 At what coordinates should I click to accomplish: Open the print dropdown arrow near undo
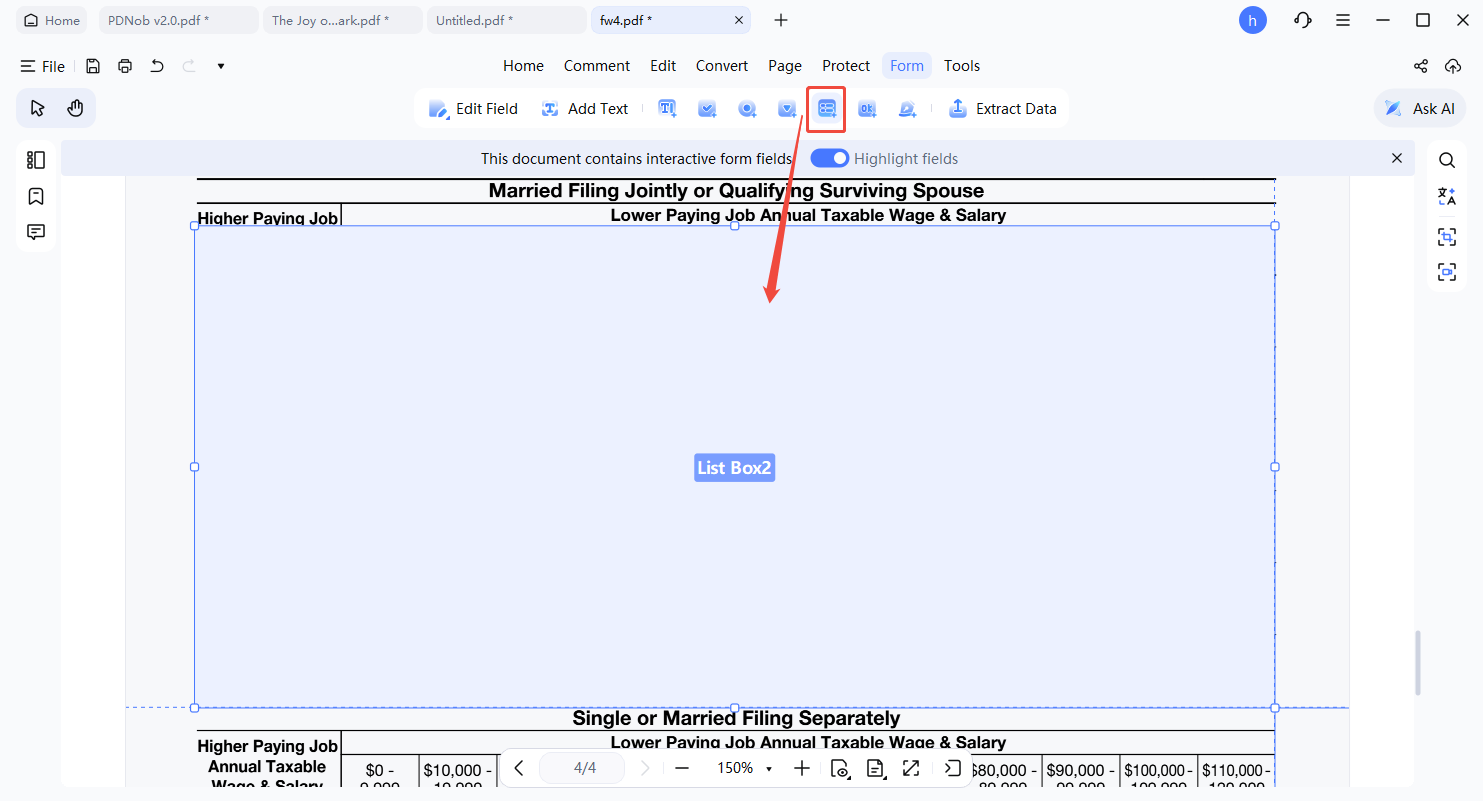click(220, 65)
